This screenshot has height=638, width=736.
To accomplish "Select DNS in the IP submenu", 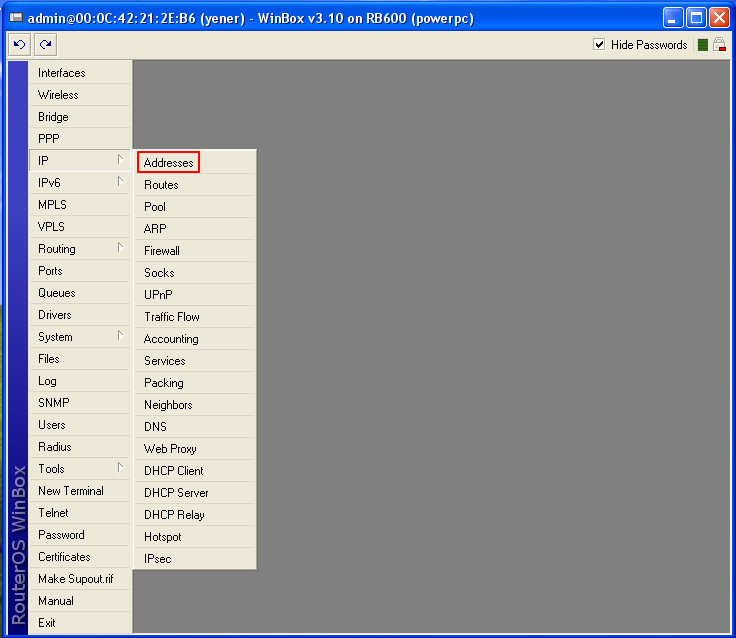I will pos(195,427).
